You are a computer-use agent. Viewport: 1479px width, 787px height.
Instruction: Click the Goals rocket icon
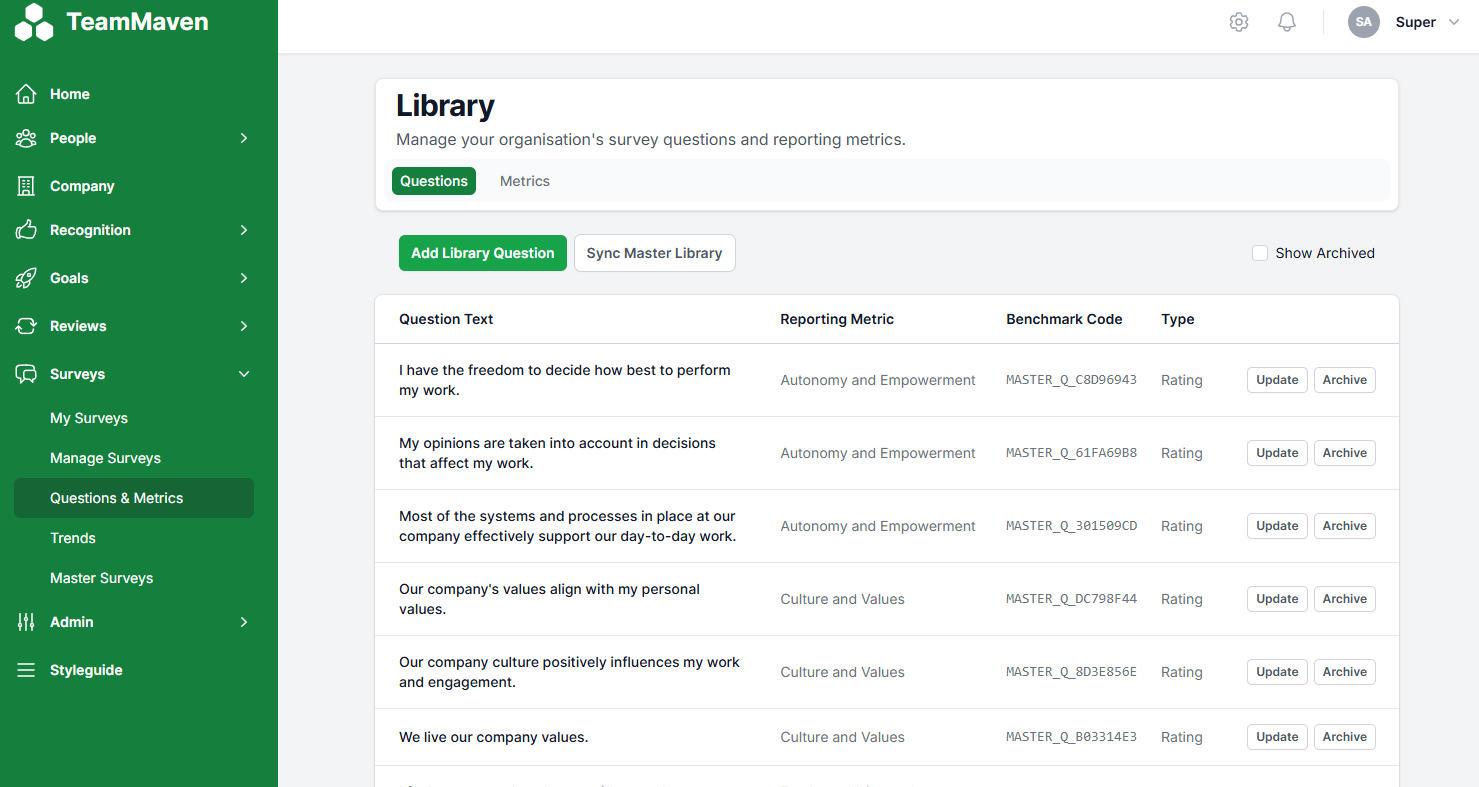(26, 278)
